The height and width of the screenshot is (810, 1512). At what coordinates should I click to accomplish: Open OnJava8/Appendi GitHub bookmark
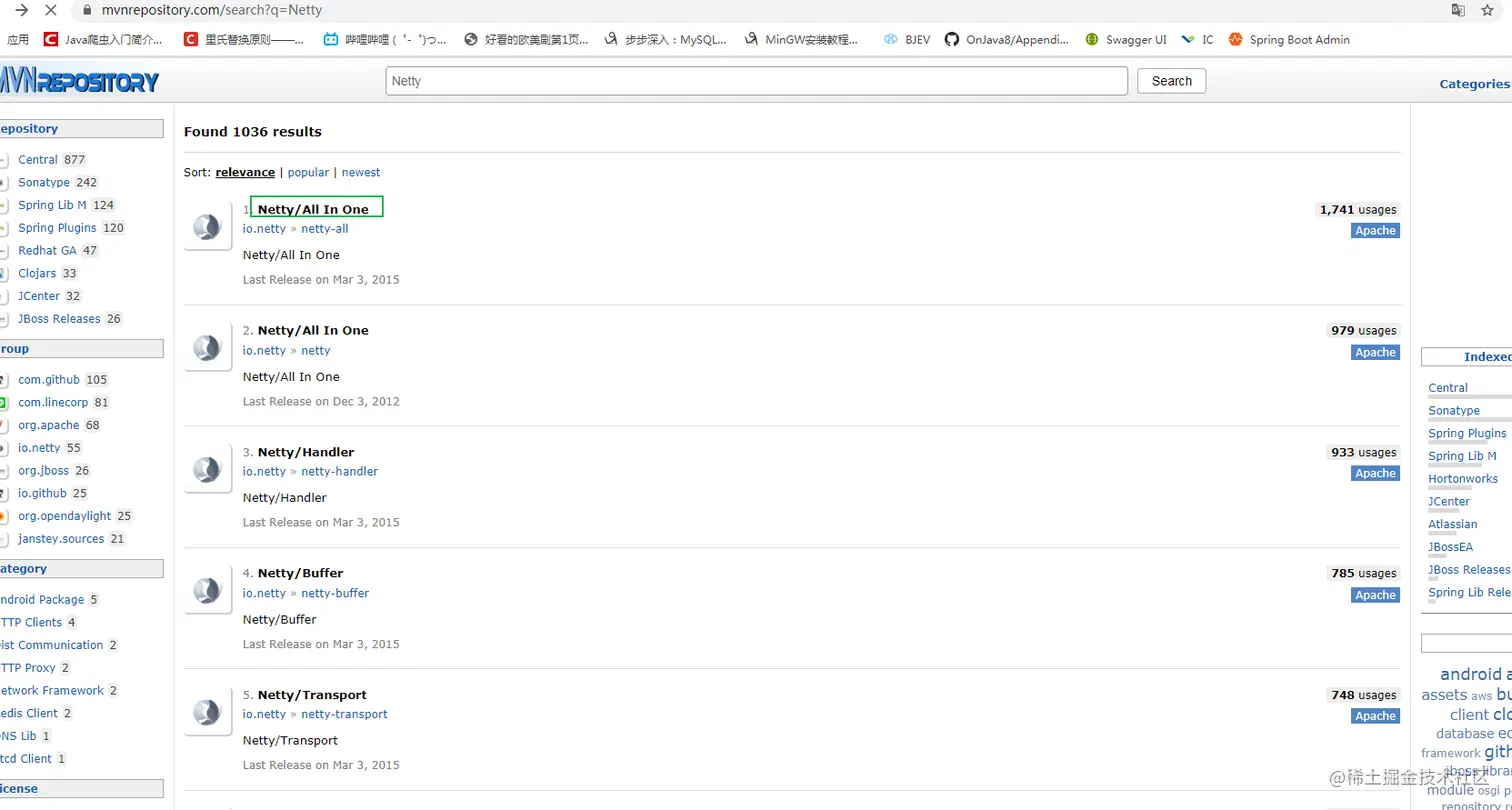point(1006,40)
